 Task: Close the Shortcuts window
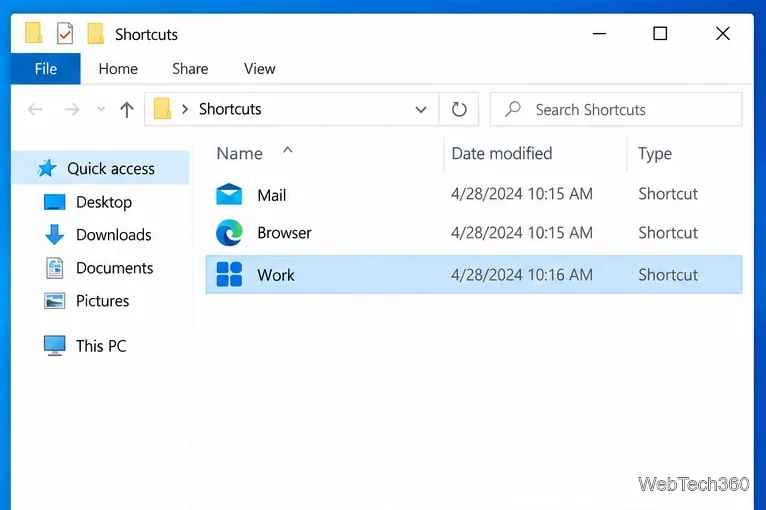coord(723,33)
